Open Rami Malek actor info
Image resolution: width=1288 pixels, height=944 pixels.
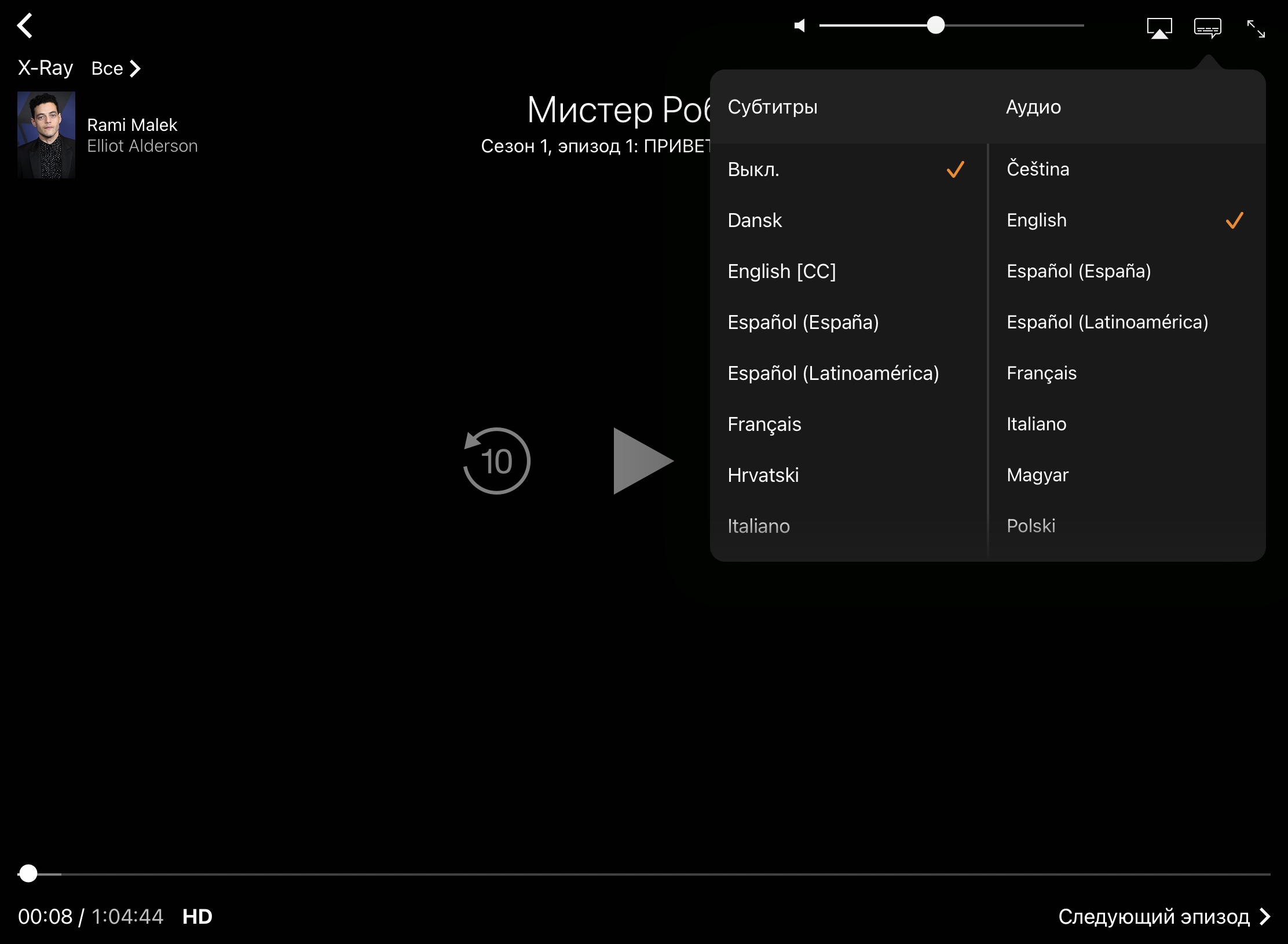[132, 125]
